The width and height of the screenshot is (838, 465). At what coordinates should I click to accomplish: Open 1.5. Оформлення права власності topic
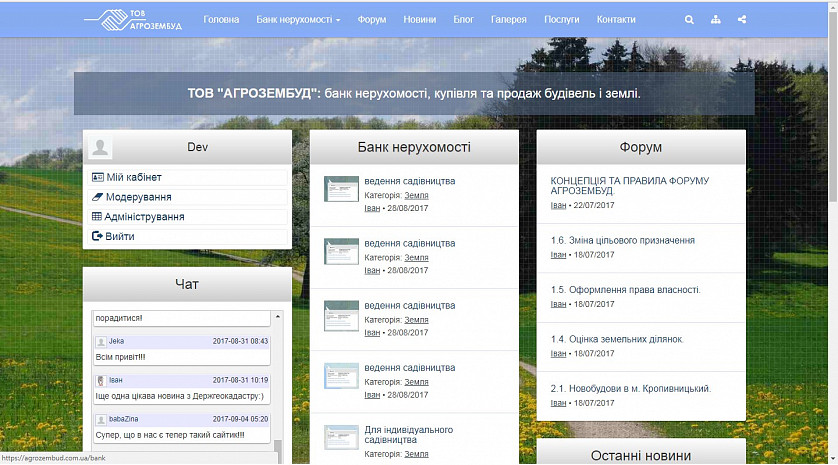pyautogui.click(x=625, y=290)
